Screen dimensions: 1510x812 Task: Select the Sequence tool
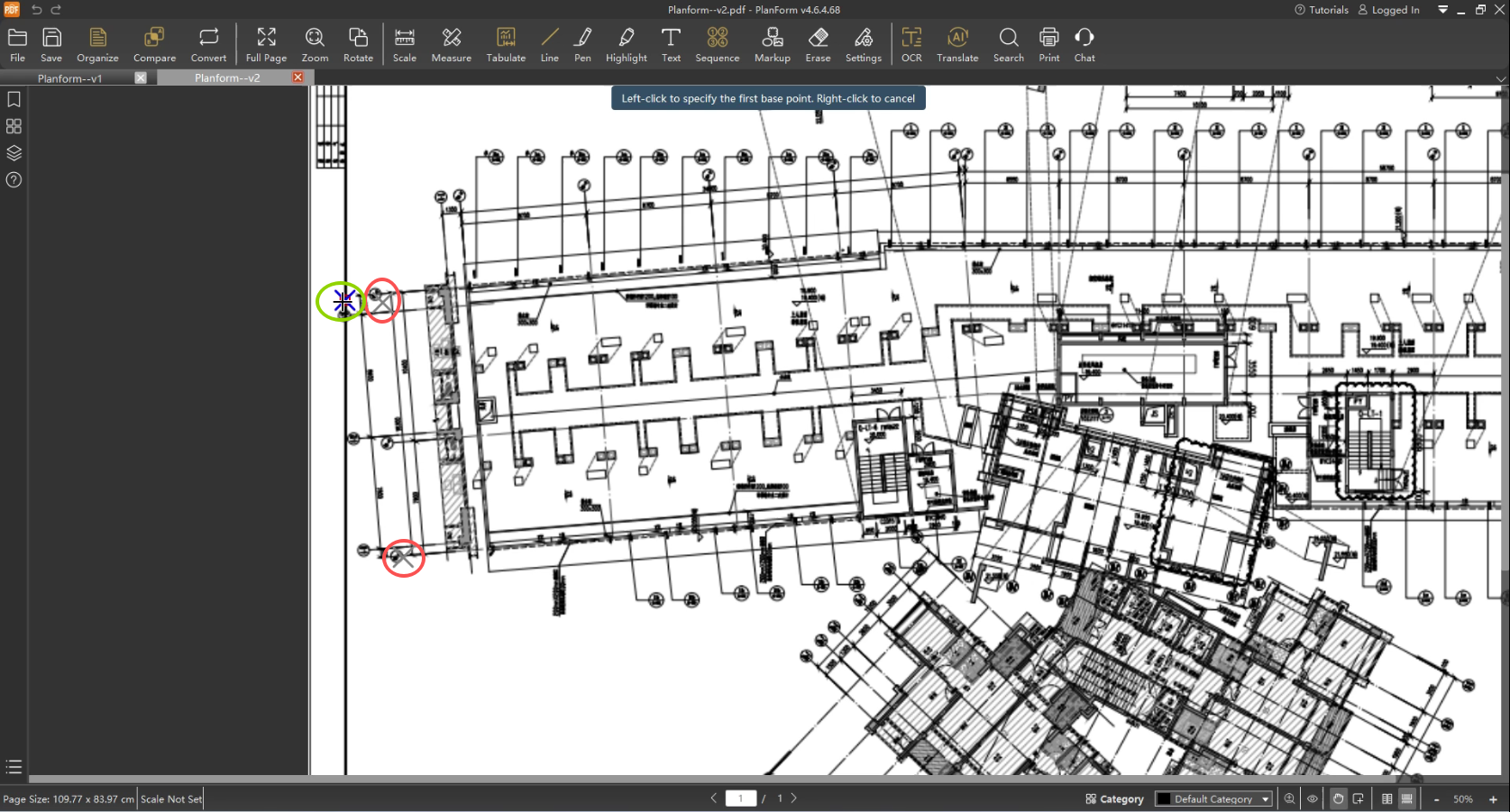[717, 45]
